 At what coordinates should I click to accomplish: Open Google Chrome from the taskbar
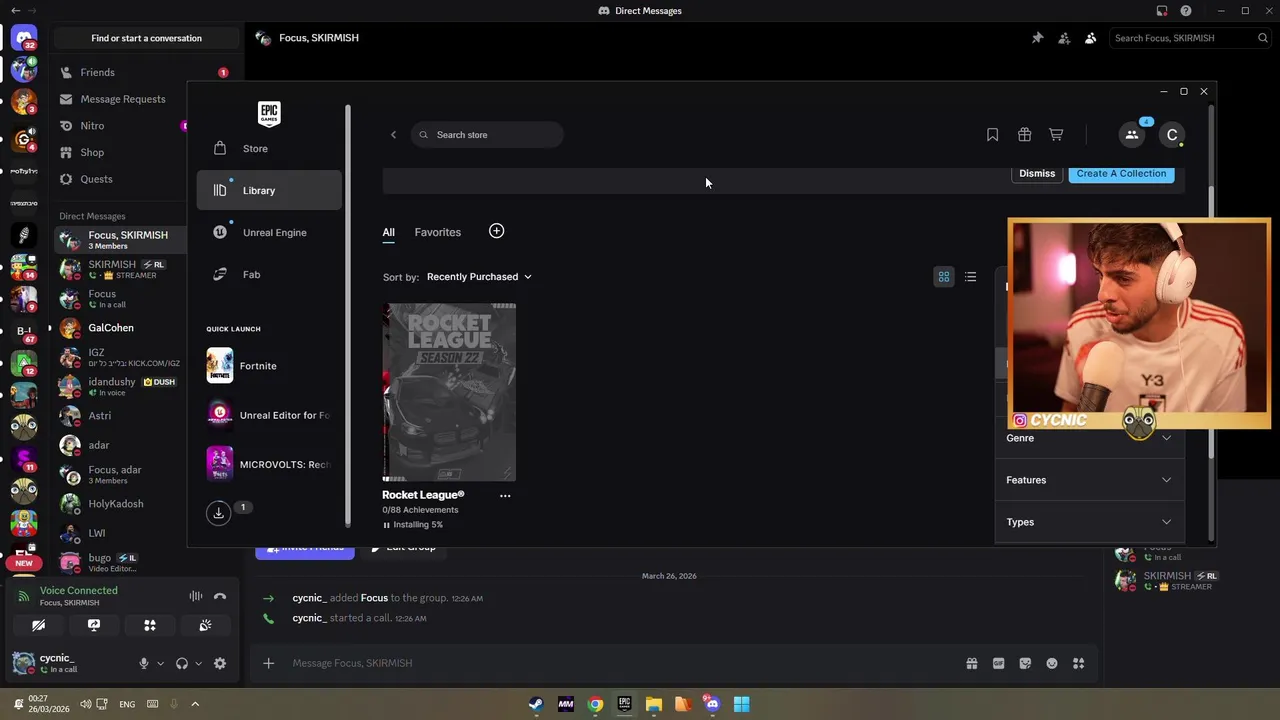[x=595, y=704]
